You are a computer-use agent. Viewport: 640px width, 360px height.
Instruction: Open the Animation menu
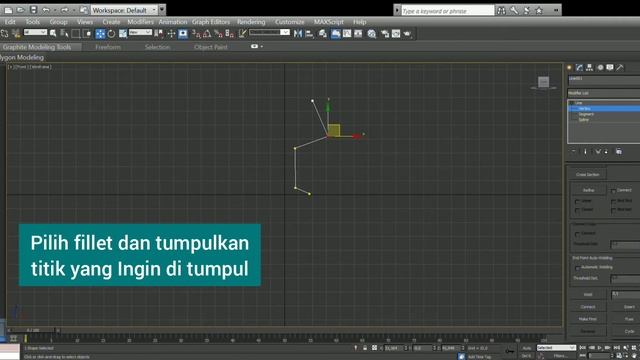pyautogui.click(x=173, y=22)
